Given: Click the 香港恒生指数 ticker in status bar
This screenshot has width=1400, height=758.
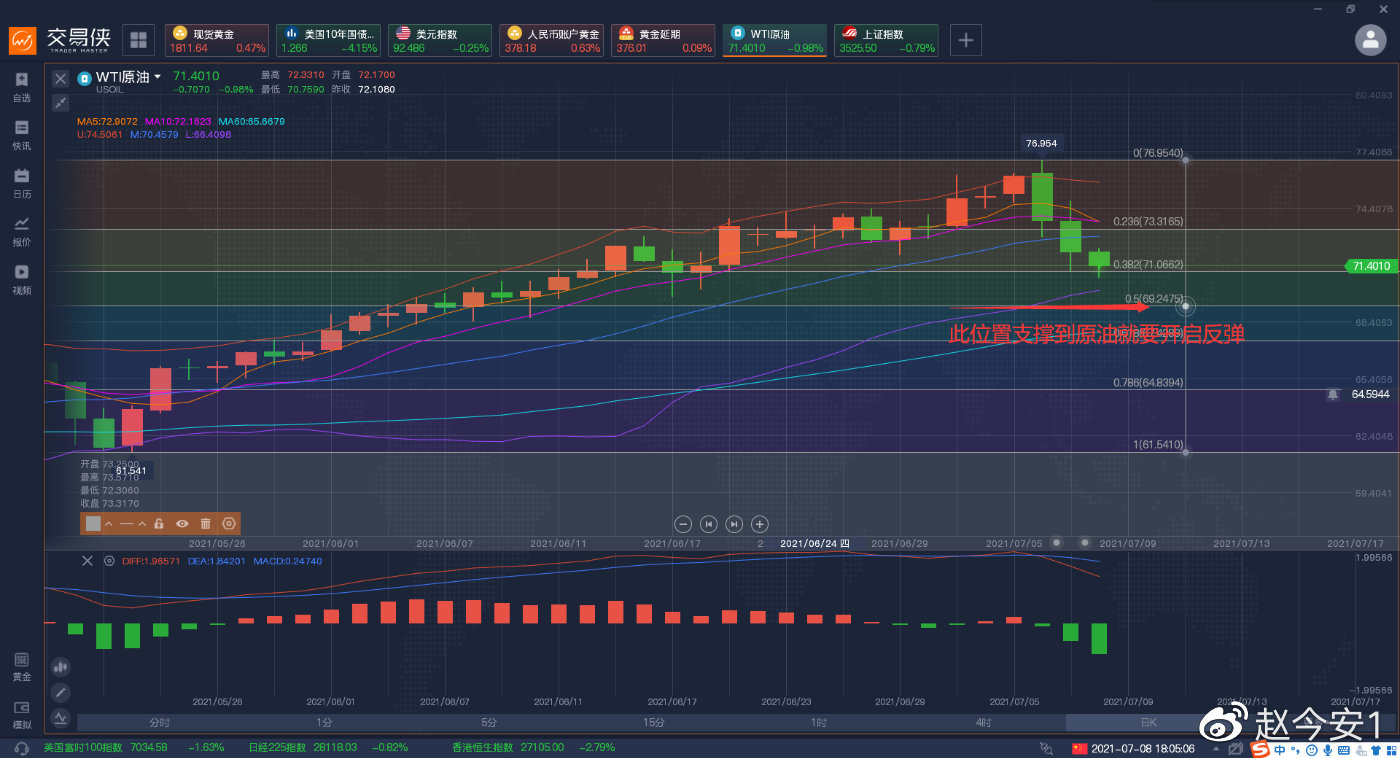Looking at the screenshot, I should click(x=534, y=747).
